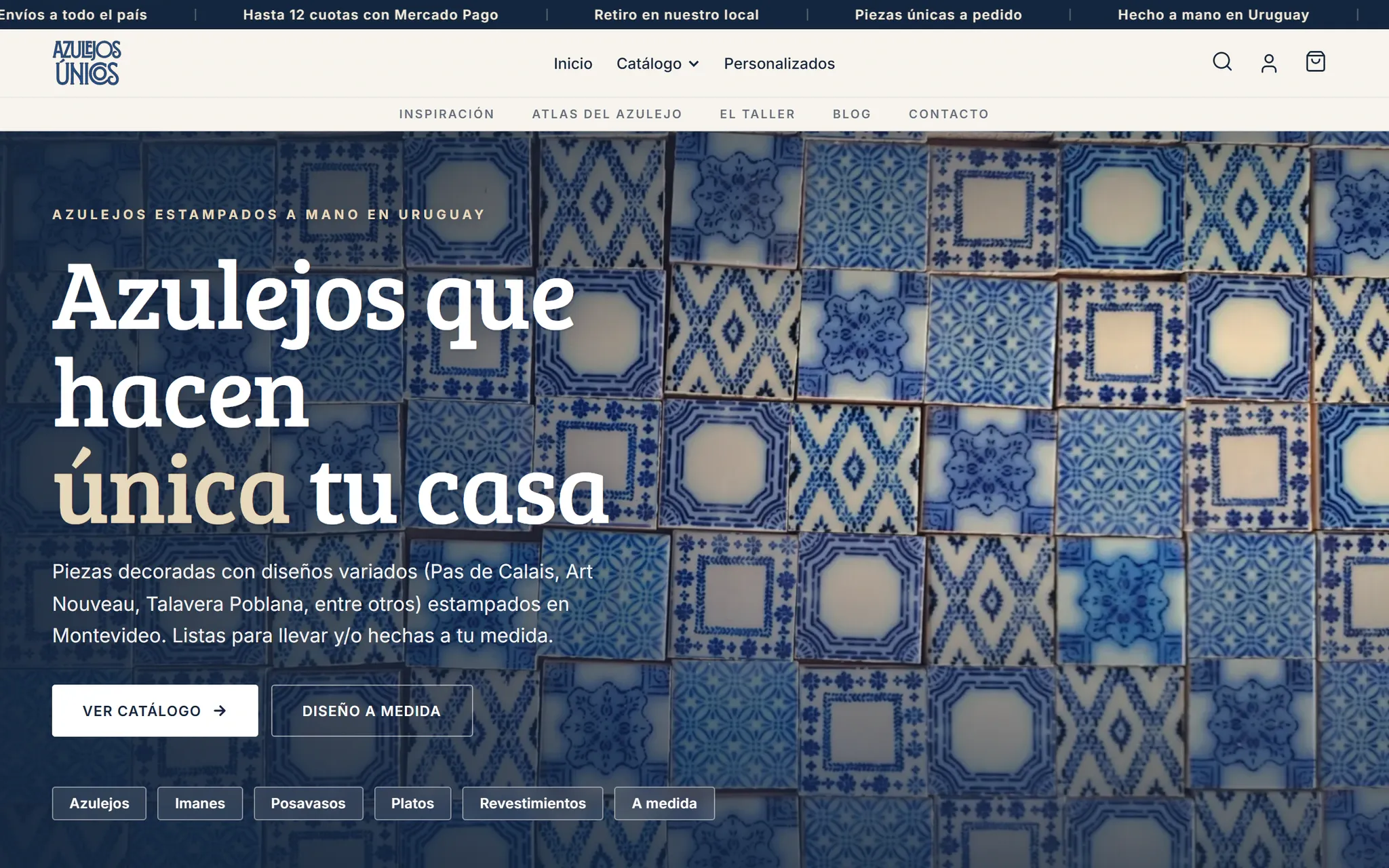Click the Azulejos Únicos logo

point(87,62)
